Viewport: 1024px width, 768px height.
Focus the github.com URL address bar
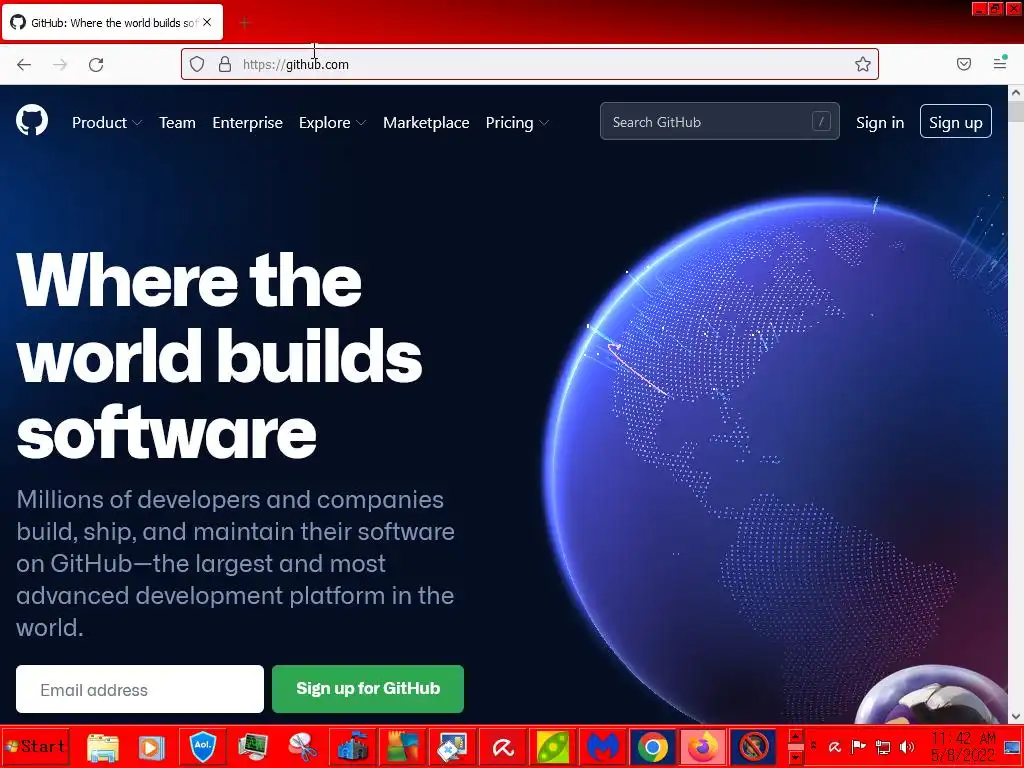point(530,64)
